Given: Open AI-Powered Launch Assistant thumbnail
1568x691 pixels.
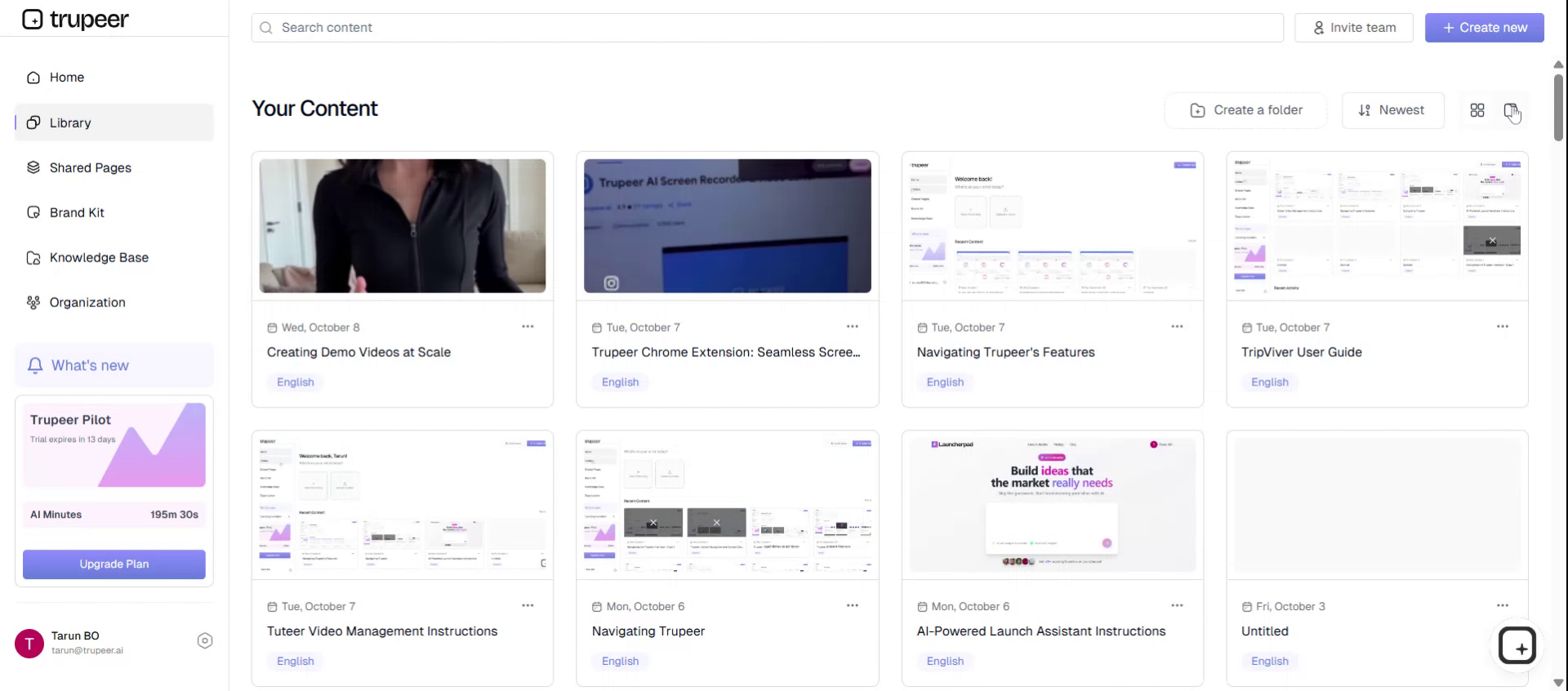Looking at the screenshot, I should pos(1053,506).
